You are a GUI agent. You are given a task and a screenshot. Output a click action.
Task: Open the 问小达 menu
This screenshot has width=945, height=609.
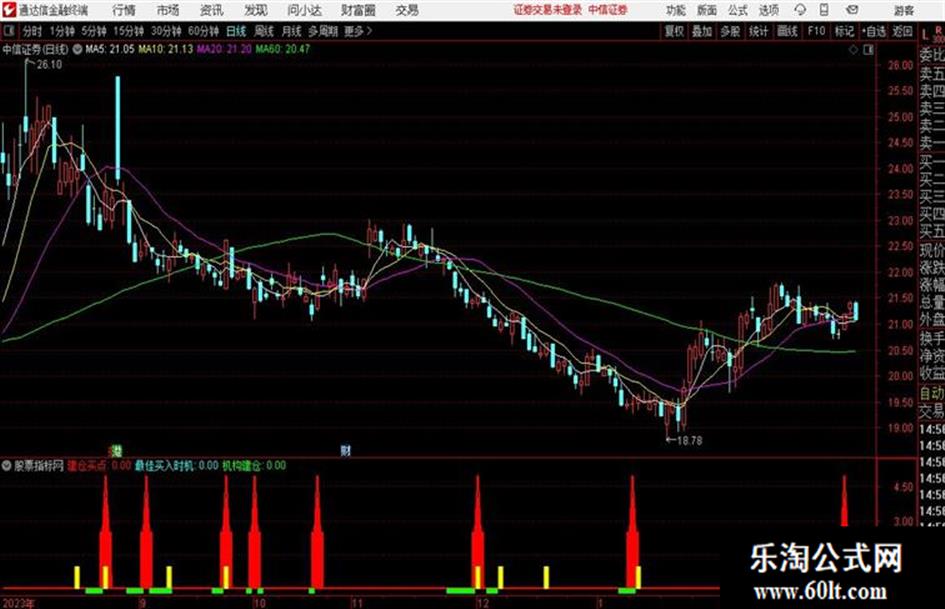click(304, 10)
